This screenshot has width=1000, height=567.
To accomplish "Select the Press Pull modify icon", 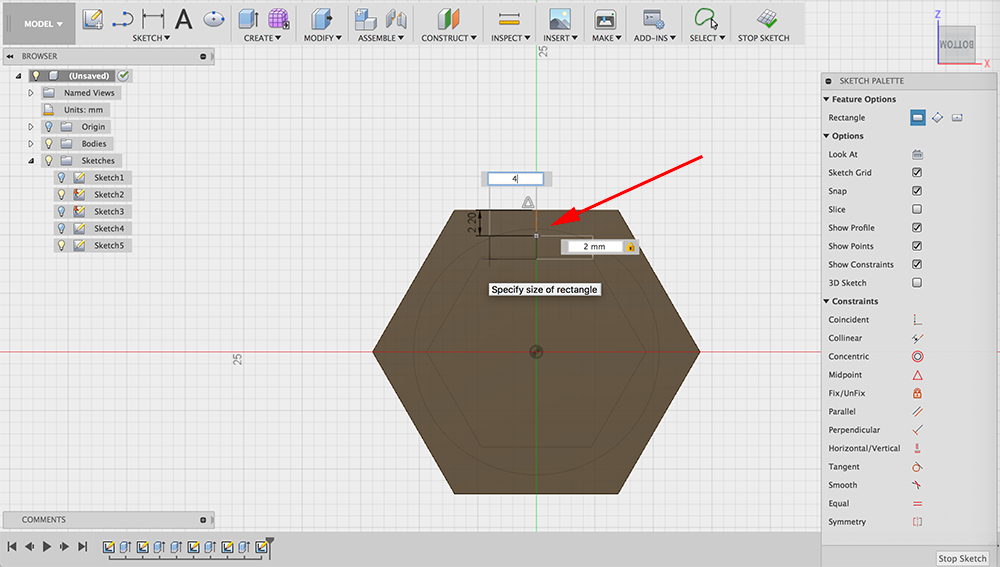I will click(x=322, y=19).
